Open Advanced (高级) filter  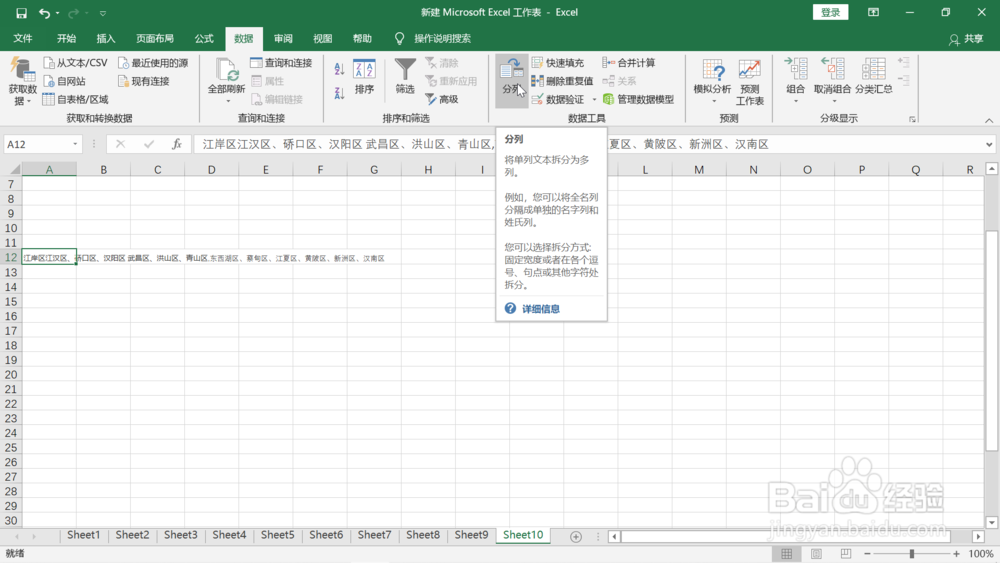click(x=442, y=99)
